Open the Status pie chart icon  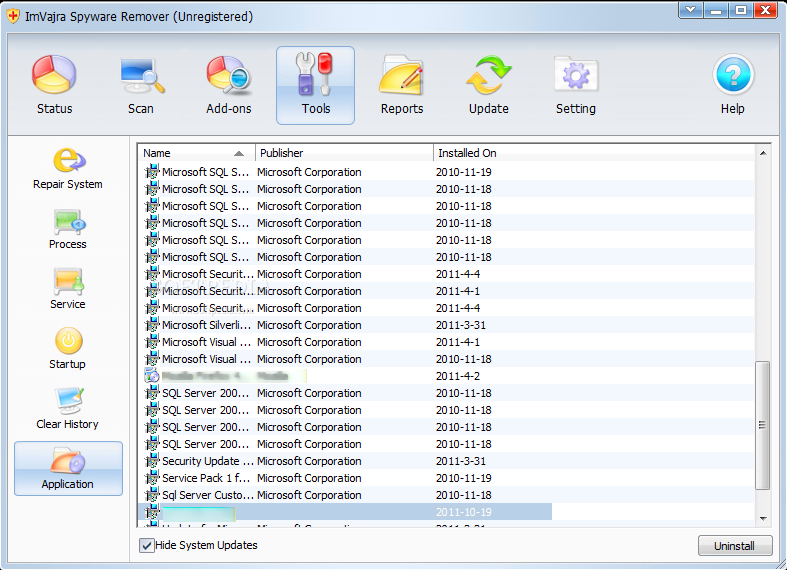(54, 75)
